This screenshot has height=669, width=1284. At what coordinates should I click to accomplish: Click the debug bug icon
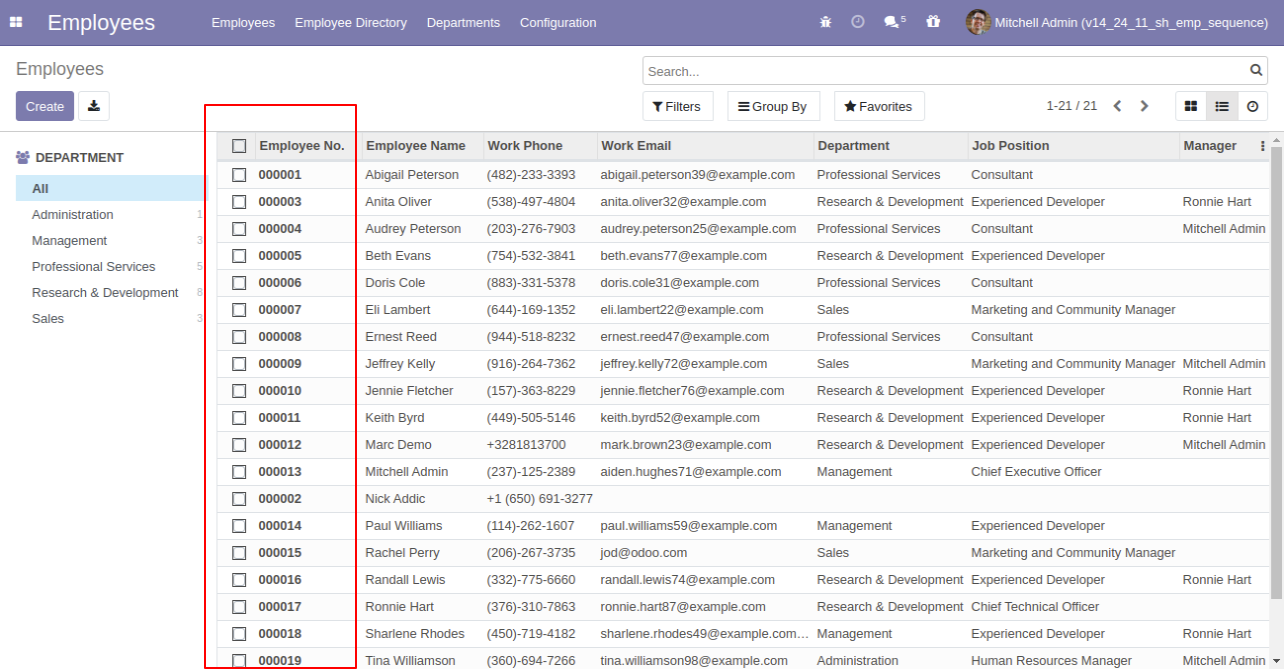tap(825, 22)
